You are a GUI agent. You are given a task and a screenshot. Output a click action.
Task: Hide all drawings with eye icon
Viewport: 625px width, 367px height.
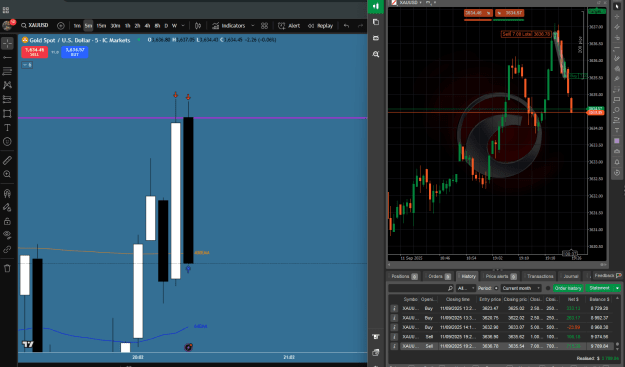7,235
